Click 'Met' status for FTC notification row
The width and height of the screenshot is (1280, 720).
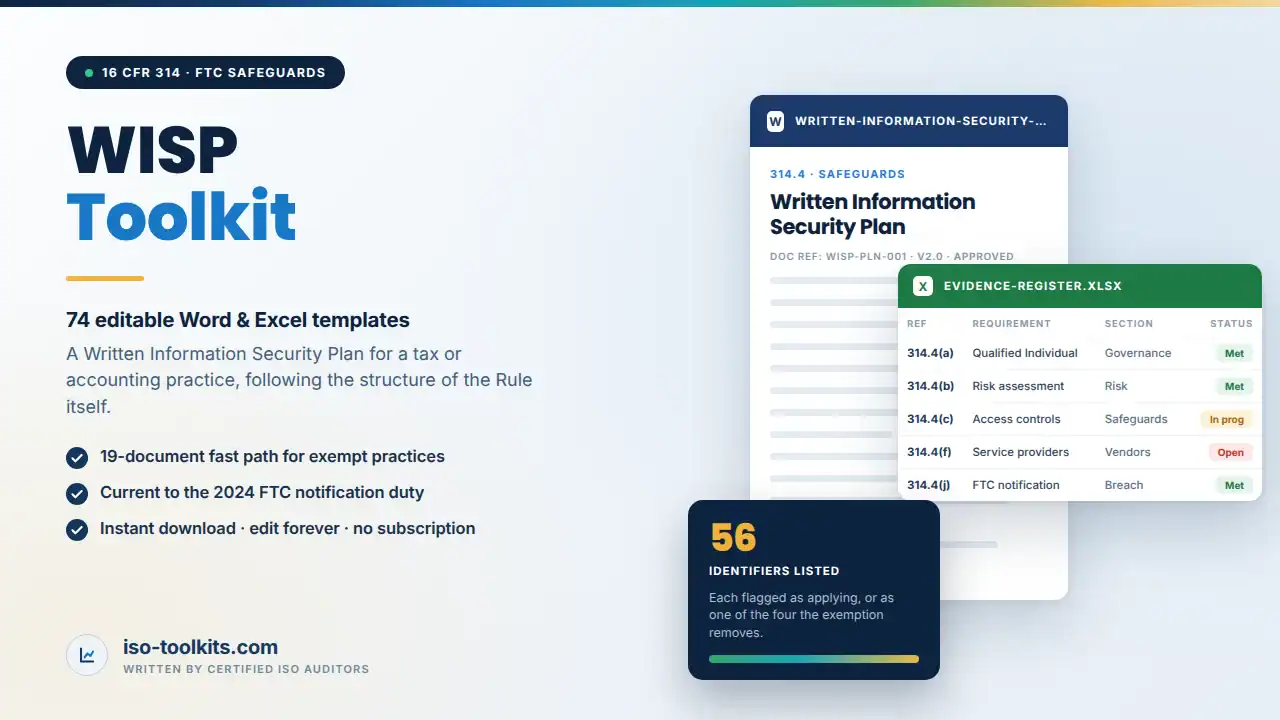(x=1234, y=485)
